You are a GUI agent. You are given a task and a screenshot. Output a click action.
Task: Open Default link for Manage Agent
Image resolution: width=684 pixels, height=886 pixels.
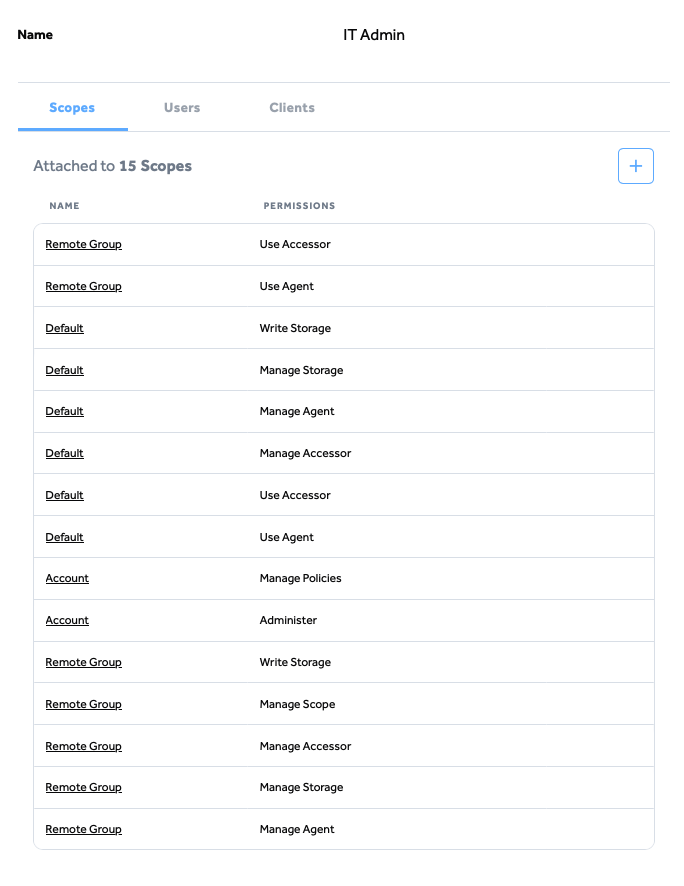(x=64, y=411)
